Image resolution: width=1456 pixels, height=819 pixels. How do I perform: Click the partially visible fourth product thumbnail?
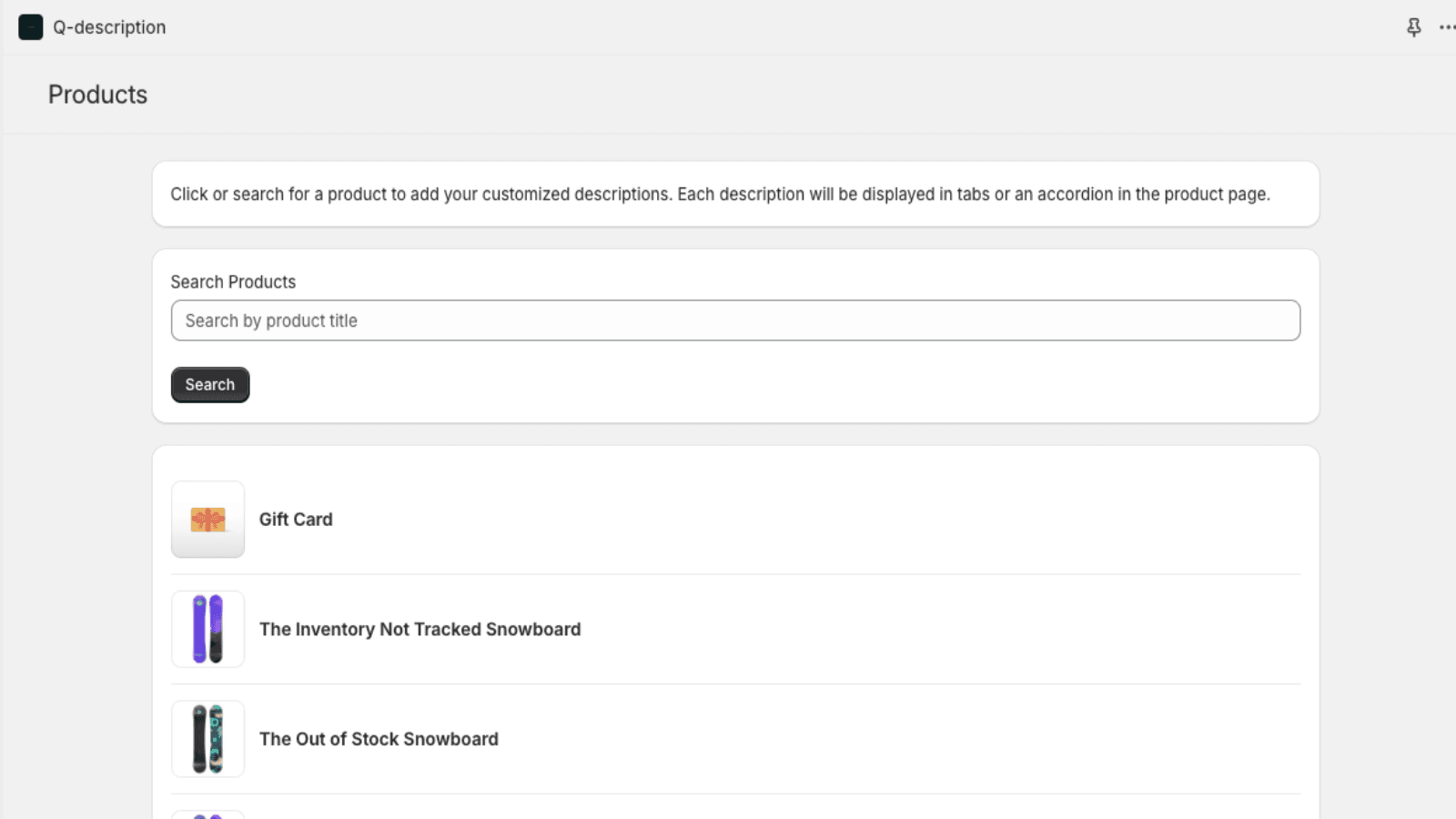(207, 814)
